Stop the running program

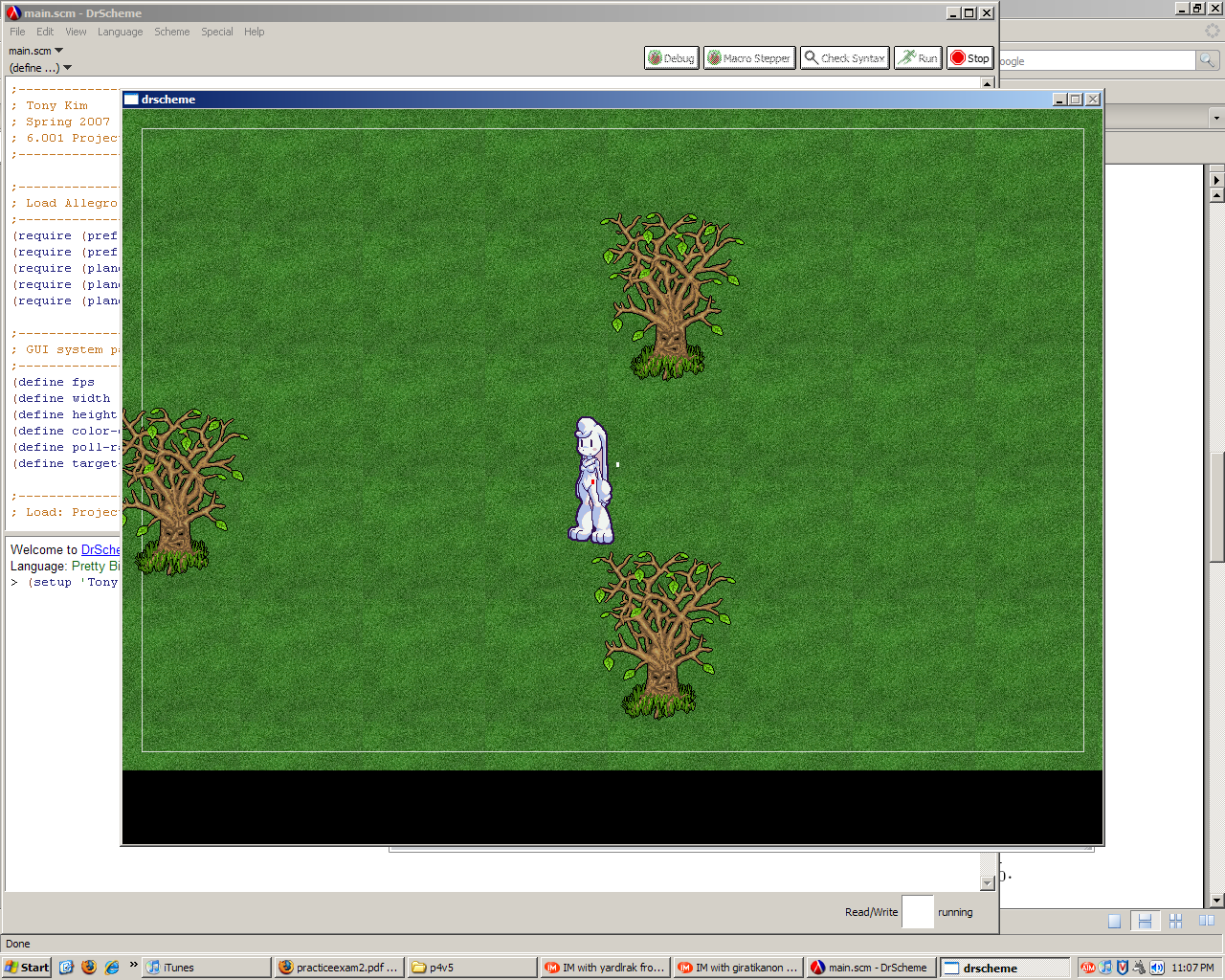tap(969, 58)
